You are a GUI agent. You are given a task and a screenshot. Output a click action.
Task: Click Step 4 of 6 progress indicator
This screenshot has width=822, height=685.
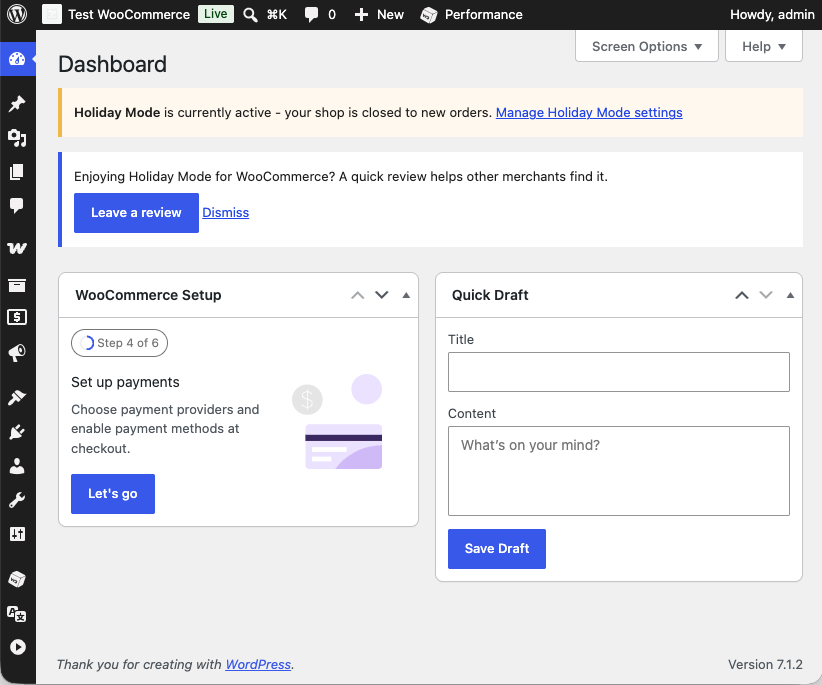click(120, 343)
